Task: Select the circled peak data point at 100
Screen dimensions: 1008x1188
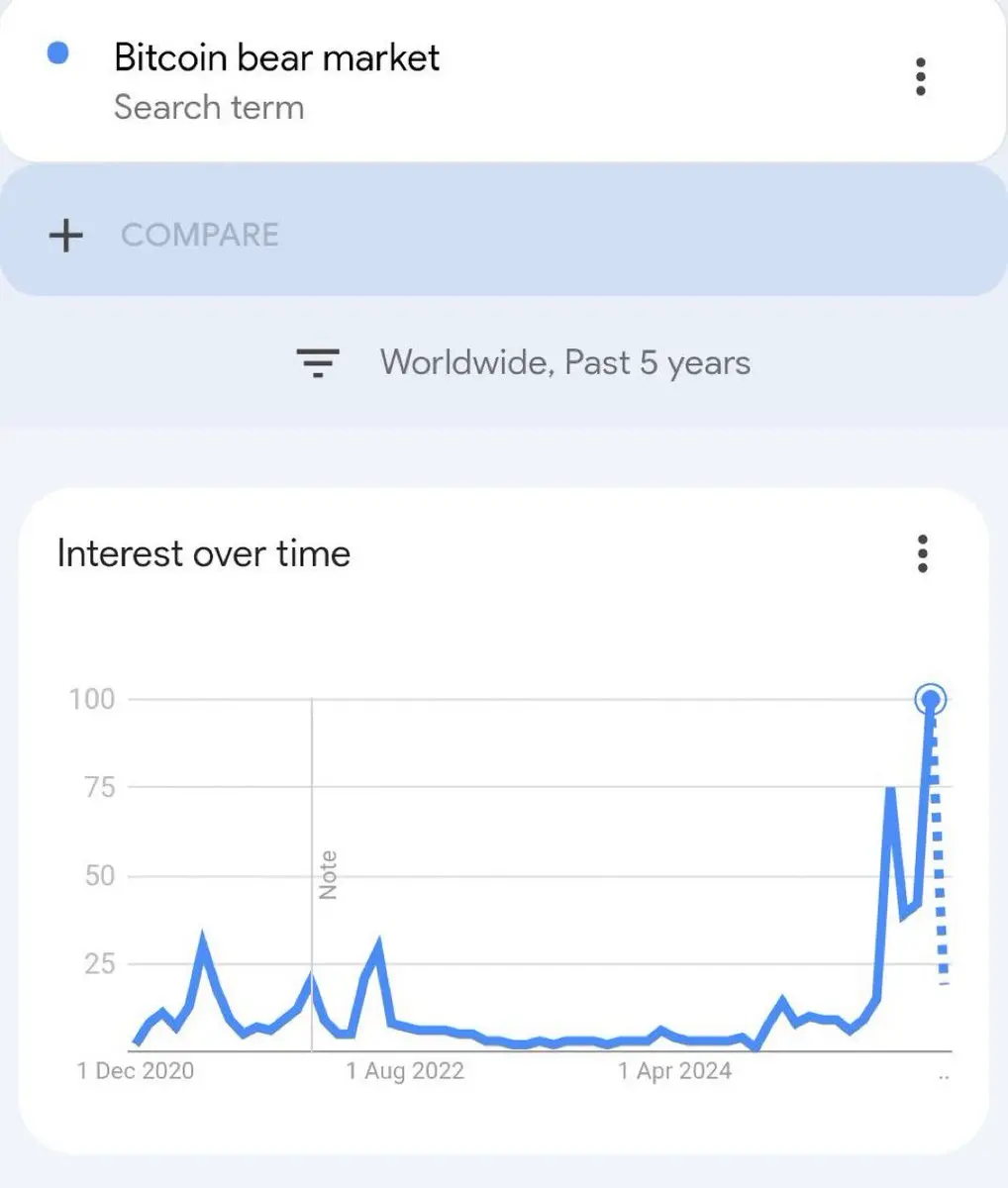Action: [930, 700]
